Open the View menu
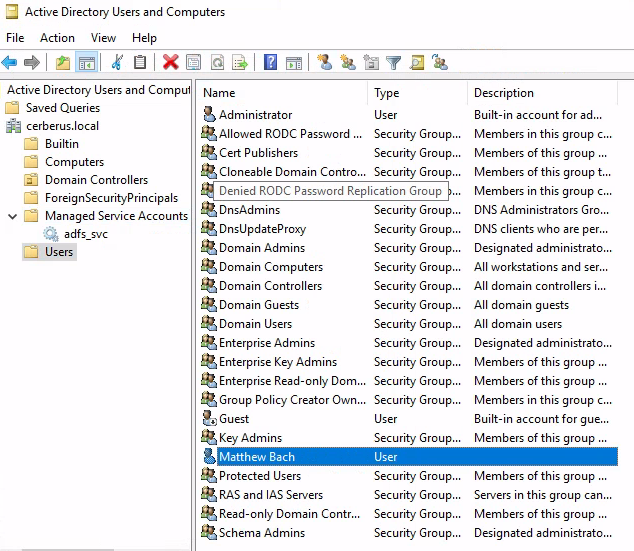Screen dimensions: 634x551 coord(104,38)
